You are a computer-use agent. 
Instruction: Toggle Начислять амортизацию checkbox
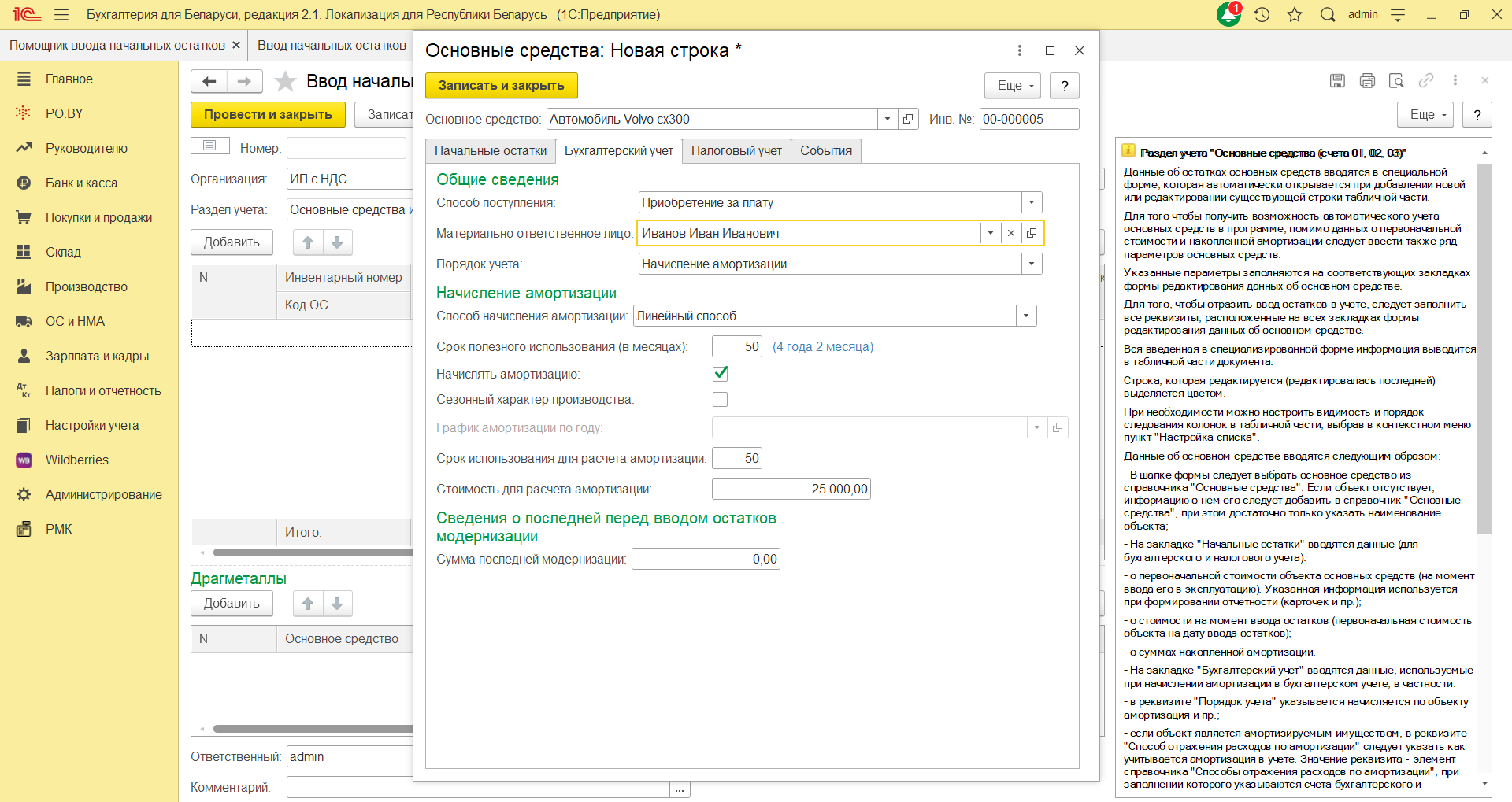(720, 374)
